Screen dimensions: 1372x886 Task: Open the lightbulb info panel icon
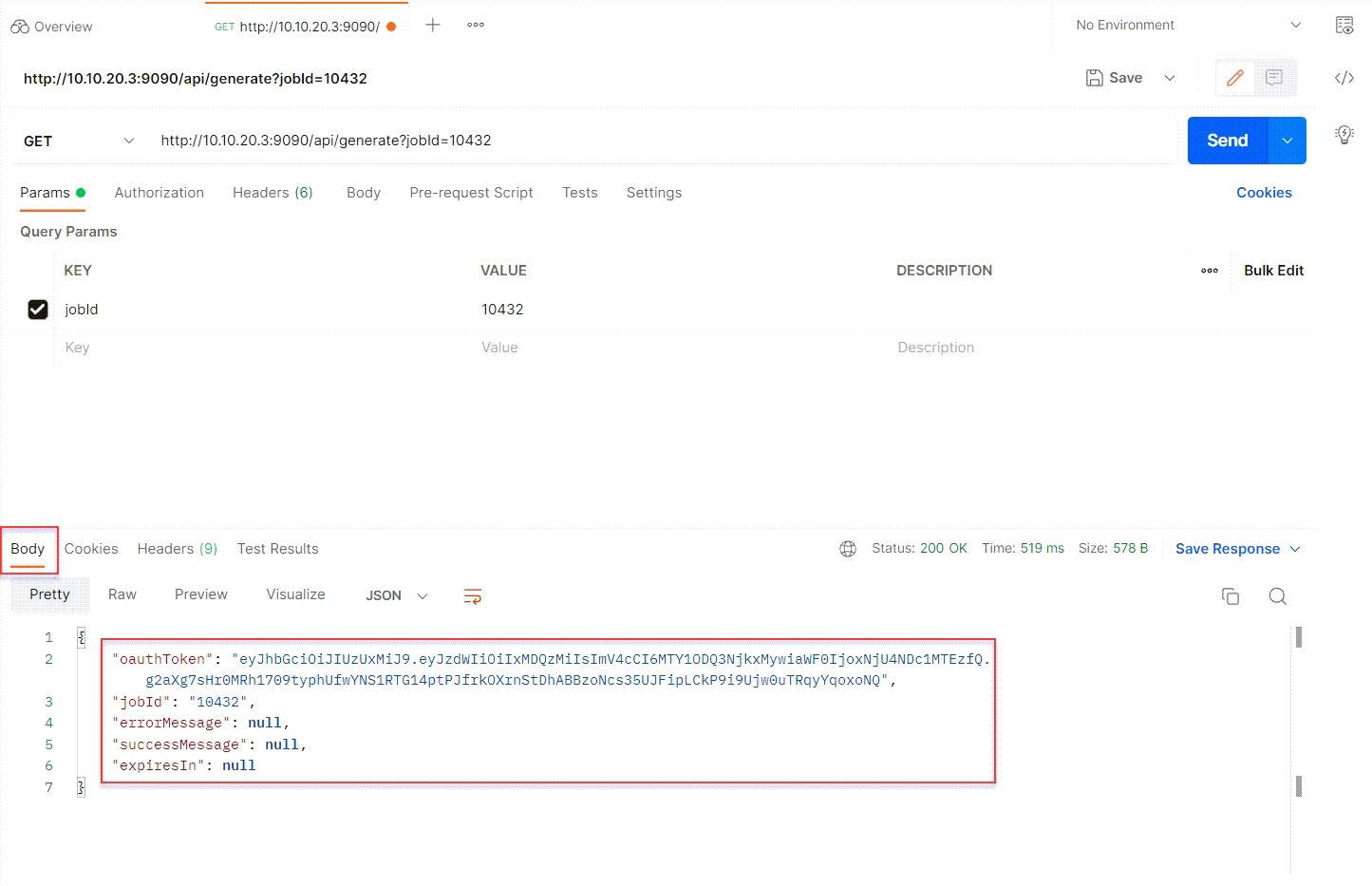click(1344, 135)
